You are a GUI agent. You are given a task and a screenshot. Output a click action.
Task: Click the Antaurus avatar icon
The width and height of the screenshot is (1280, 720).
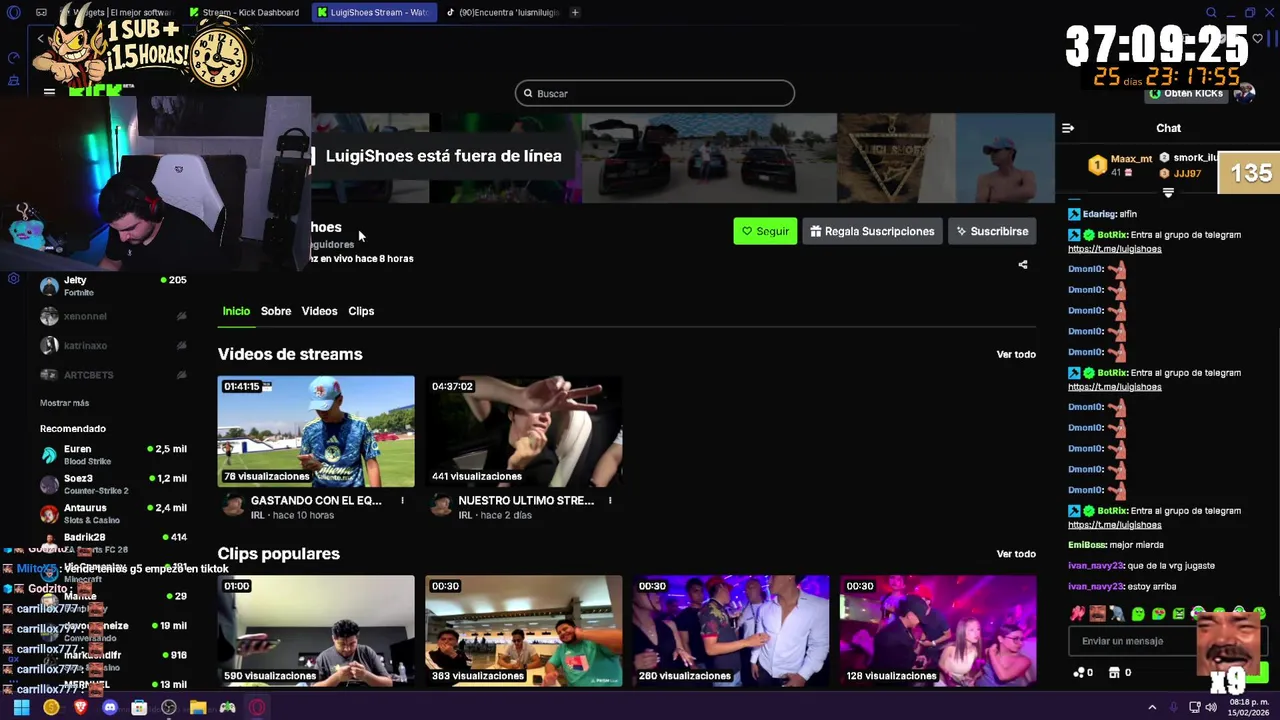[x=49, y=514]
